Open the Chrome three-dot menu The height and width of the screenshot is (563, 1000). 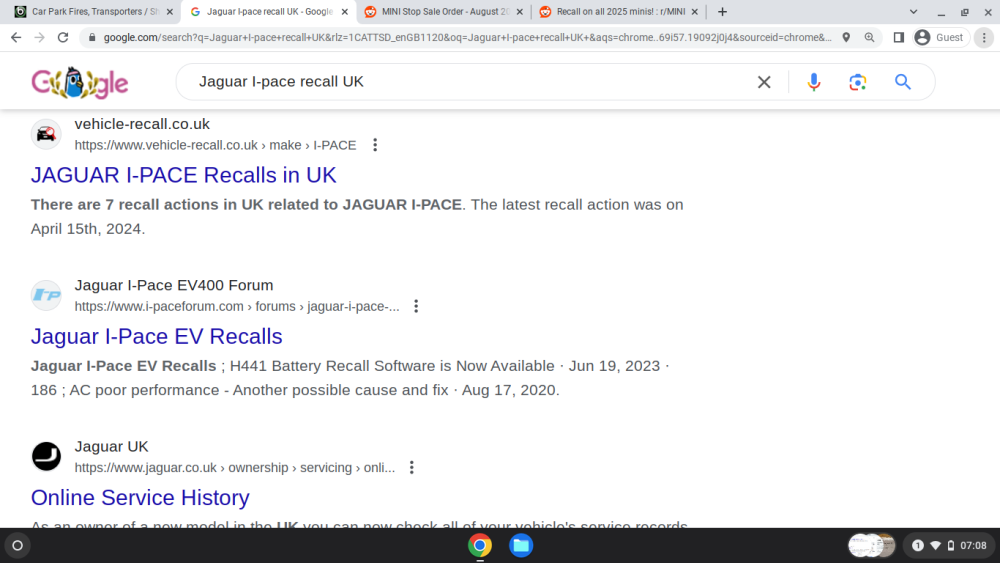pyautogui.click(x=984, y=38)
